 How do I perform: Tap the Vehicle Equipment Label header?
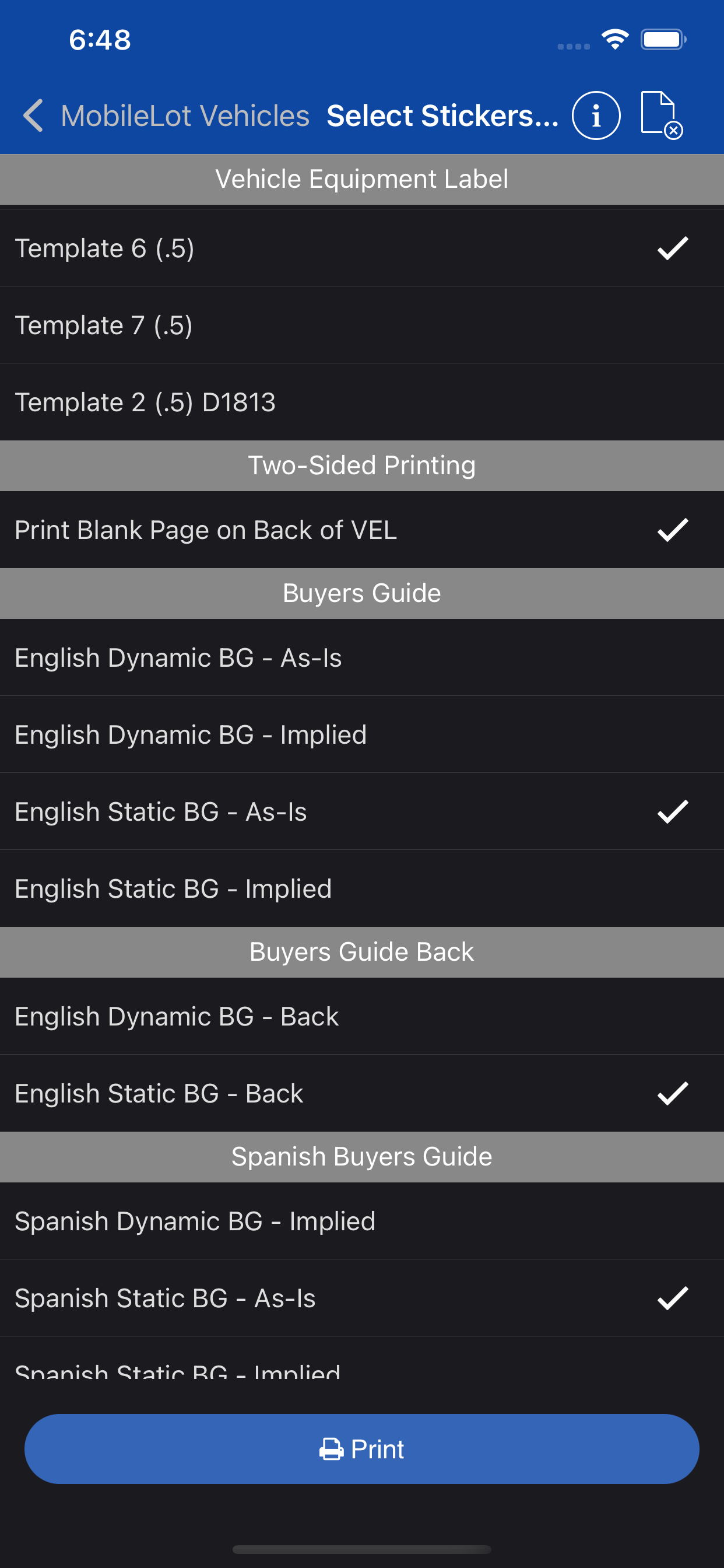[362, 180]
